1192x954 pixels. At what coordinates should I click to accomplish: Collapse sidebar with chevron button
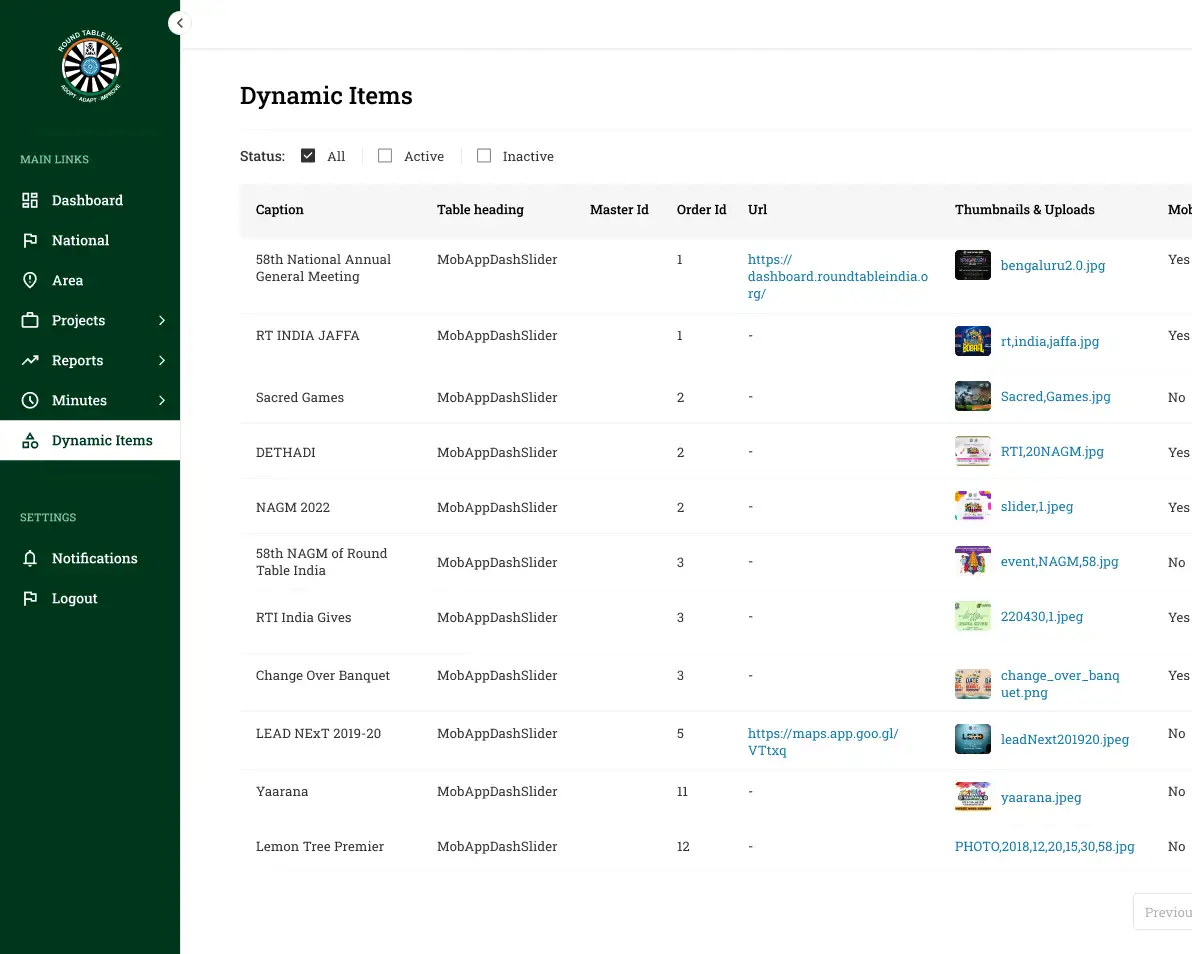pyautogui.click(x=179, y=23)
